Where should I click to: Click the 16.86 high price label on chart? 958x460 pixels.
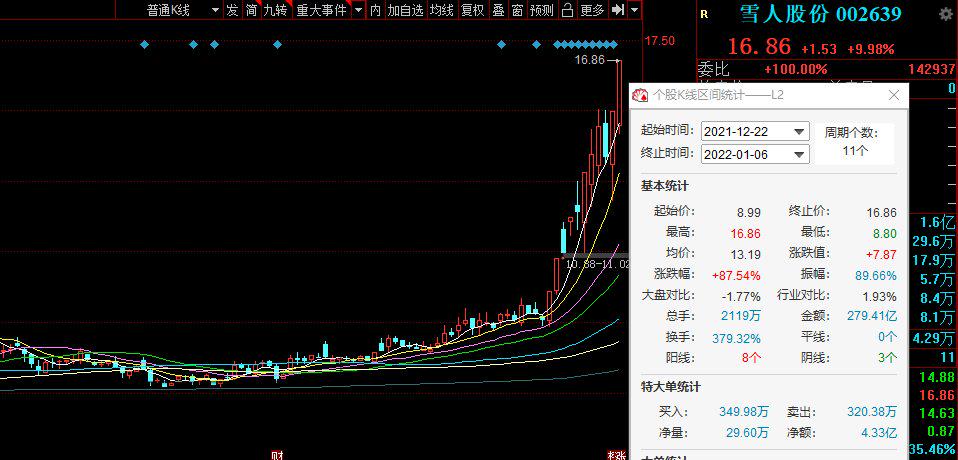click(589, 60)
